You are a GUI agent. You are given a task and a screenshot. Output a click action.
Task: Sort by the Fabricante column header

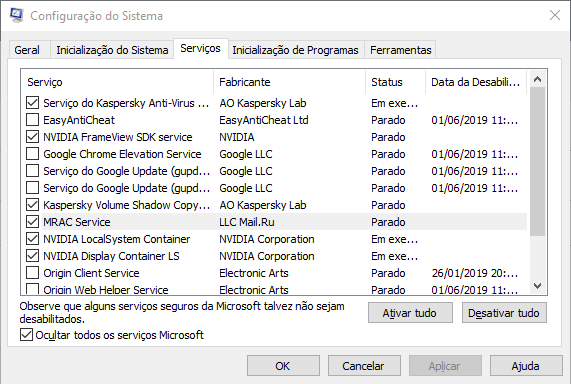290,82
